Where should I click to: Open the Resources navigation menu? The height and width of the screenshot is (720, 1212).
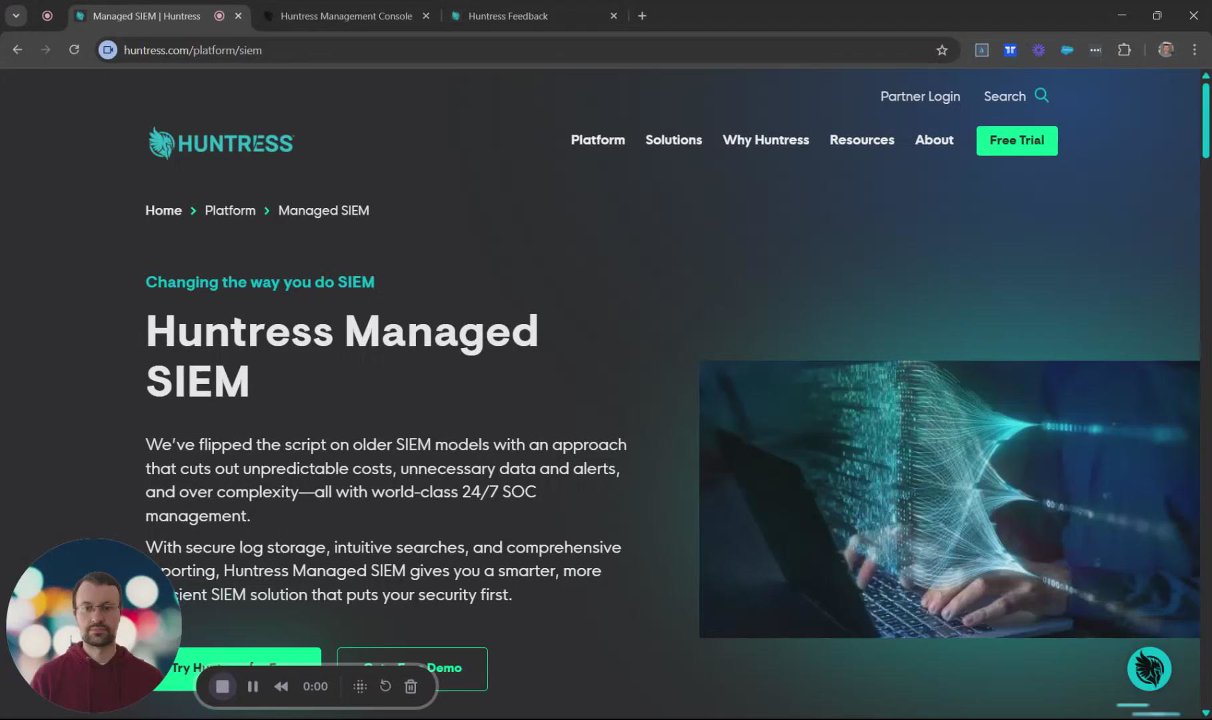pyautogui.click(x=862, y=140)
